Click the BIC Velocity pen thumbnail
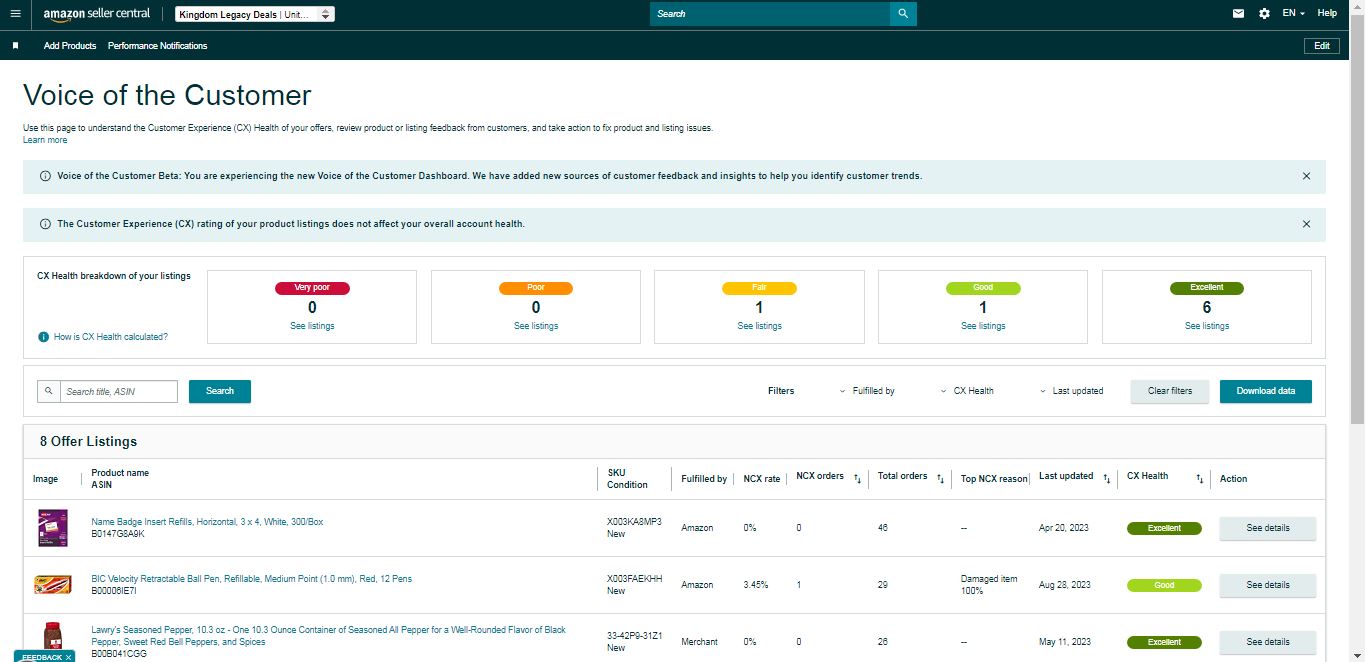1365x662 pixels. click(x=52, y=584)
